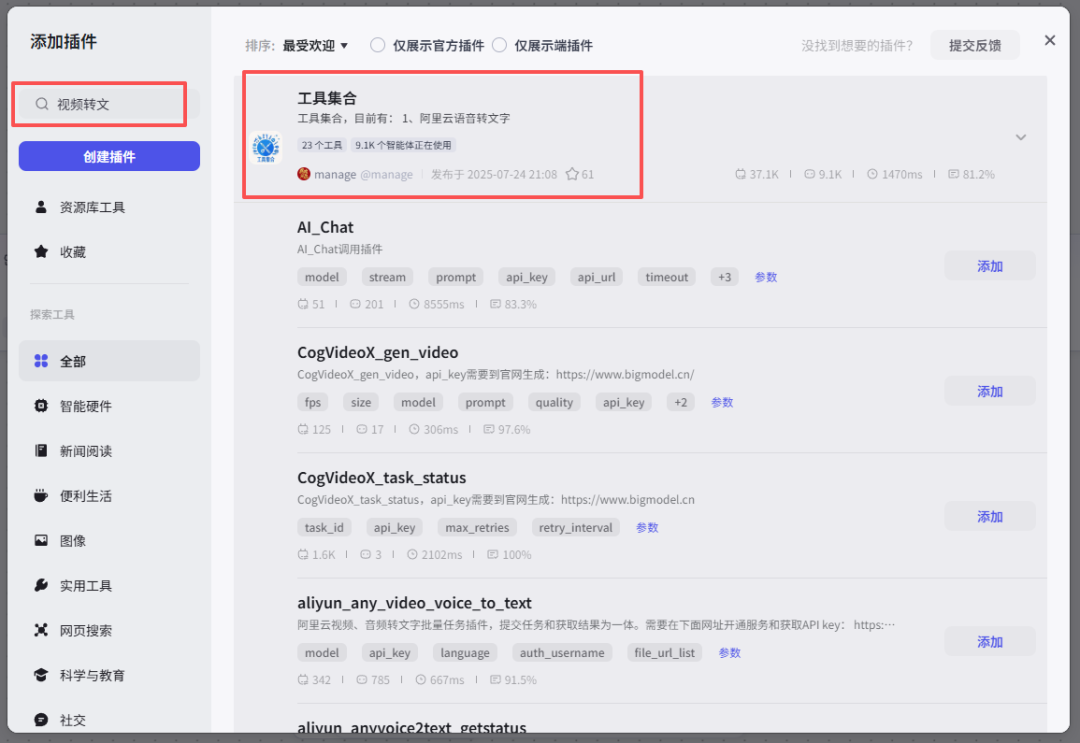Click the 科学与教育 graduation cap icon
The image size is (1080, 743).
[41, 675]
